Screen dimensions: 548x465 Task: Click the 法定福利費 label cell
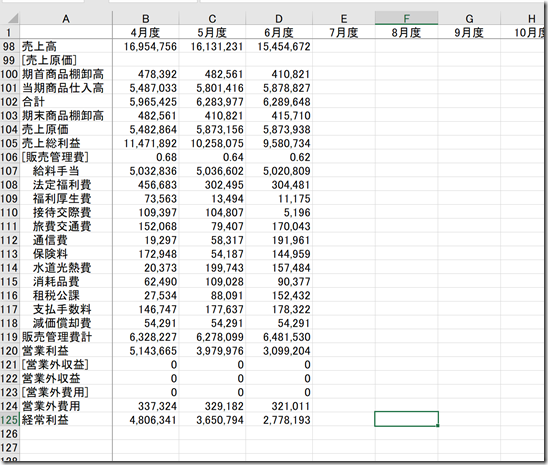pos(66,184)
